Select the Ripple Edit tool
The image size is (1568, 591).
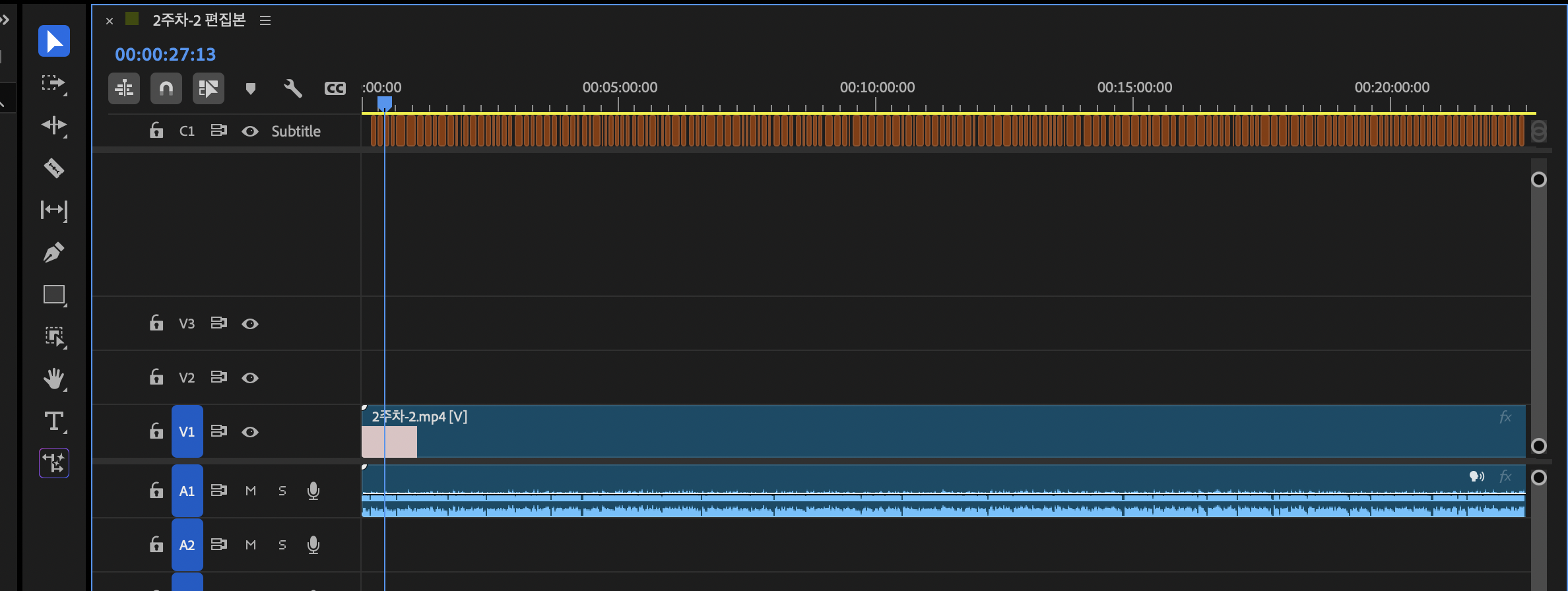pos(54,125)
